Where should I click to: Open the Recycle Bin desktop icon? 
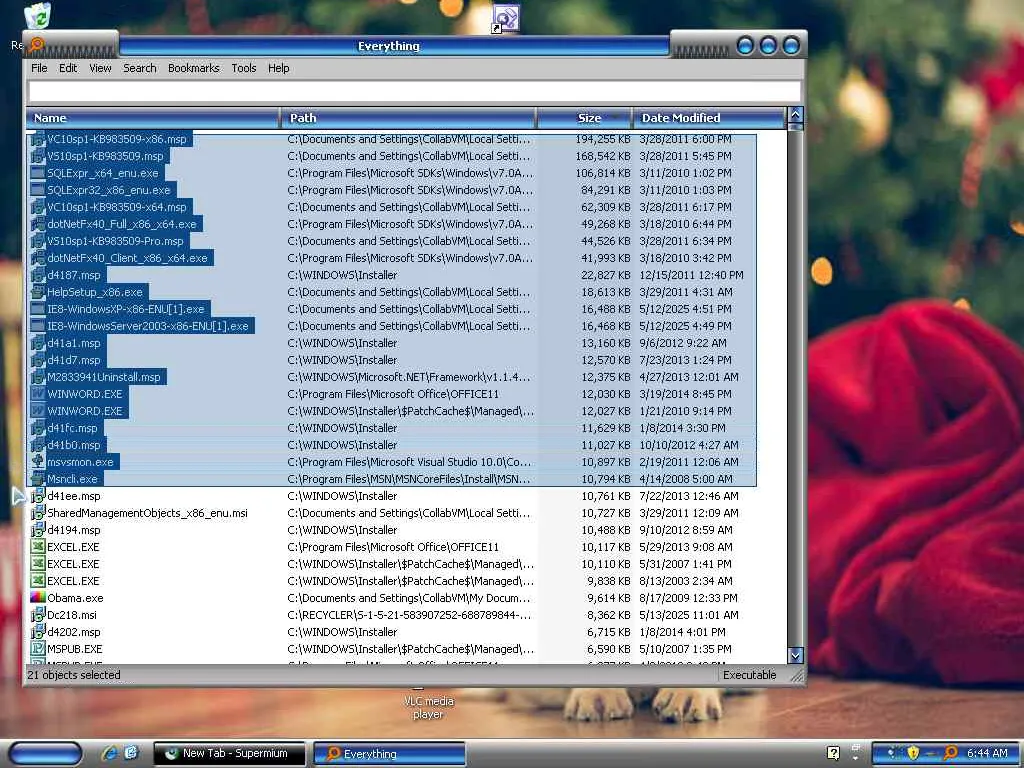[37, 17]
